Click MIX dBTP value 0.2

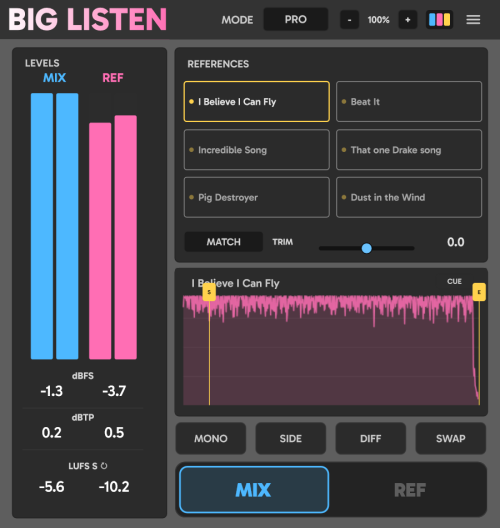(x=52, y=433)
